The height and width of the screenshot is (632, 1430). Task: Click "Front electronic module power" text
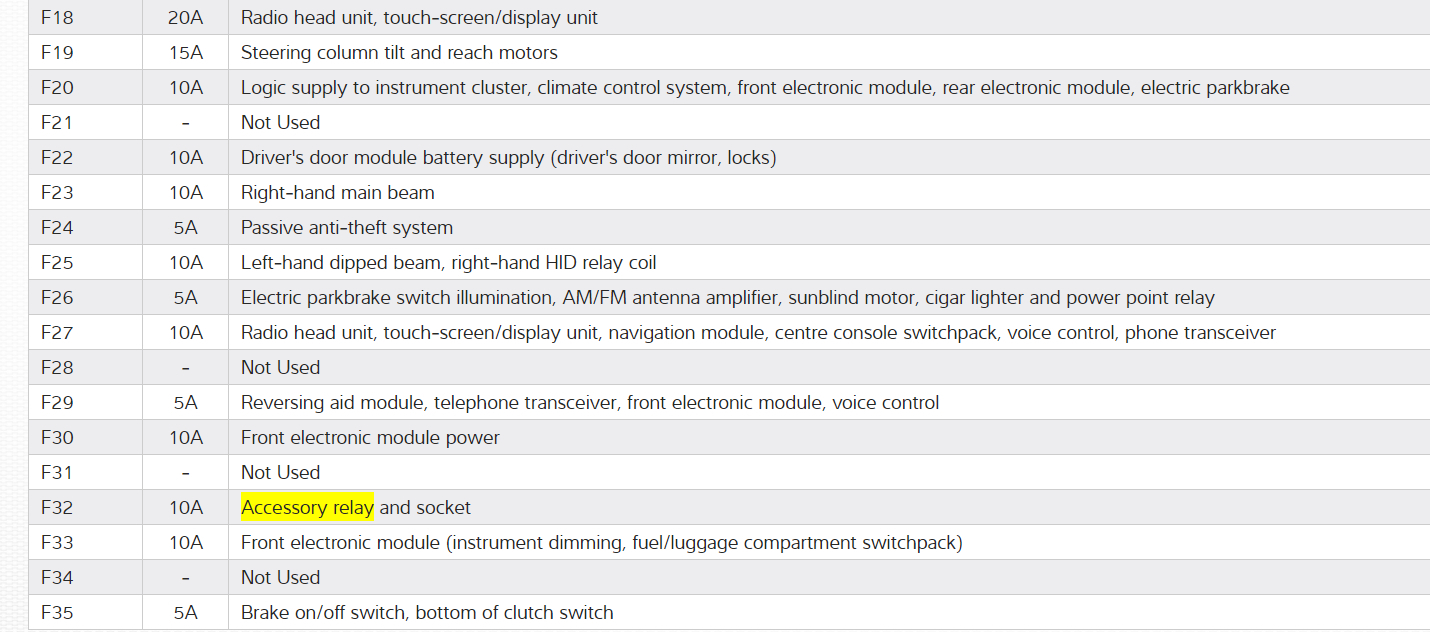370,438
